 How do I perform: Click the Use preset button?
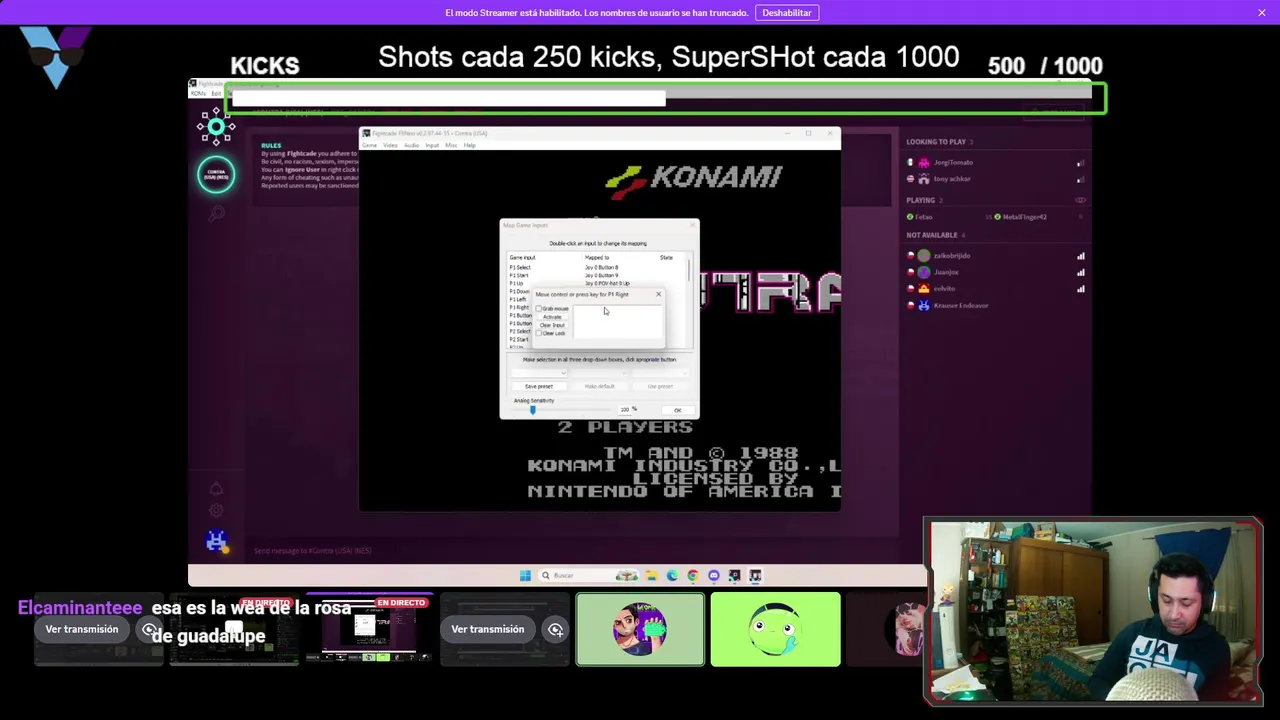tap(660, 386)
